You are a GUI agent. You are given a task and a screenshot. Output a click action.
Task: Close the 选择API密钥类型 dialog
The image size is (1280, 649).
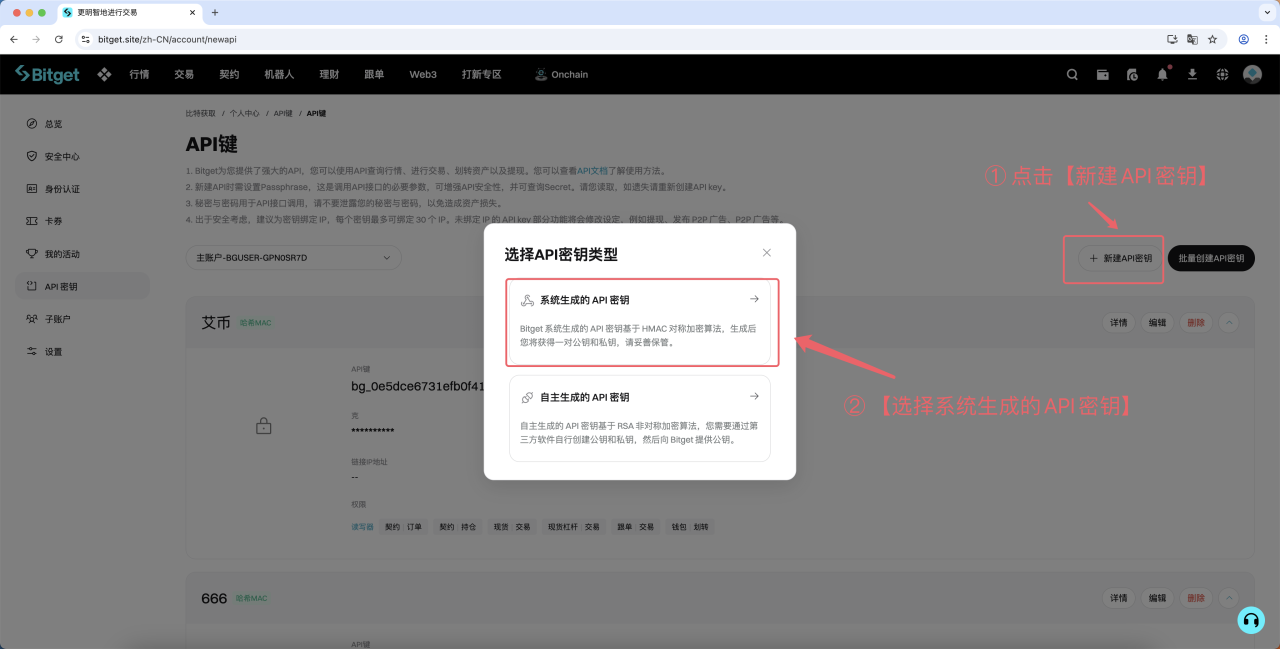767,253
